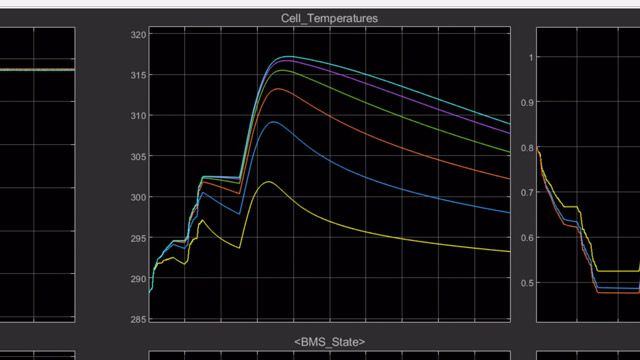Click the 290 y-axis label

[138, 279]
